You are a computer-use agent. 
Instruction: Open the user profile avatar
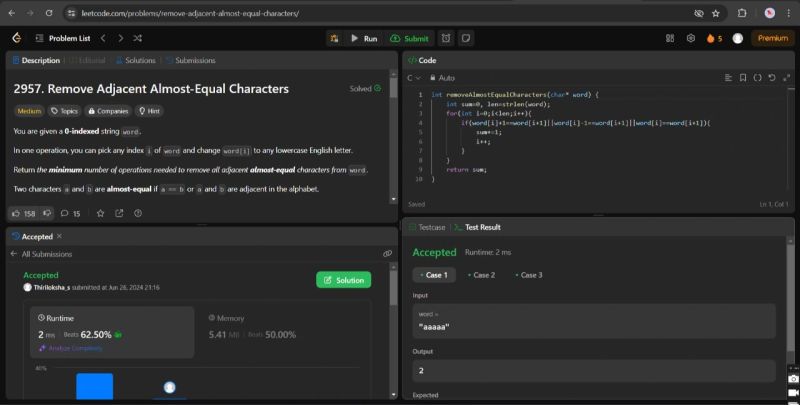737,38
